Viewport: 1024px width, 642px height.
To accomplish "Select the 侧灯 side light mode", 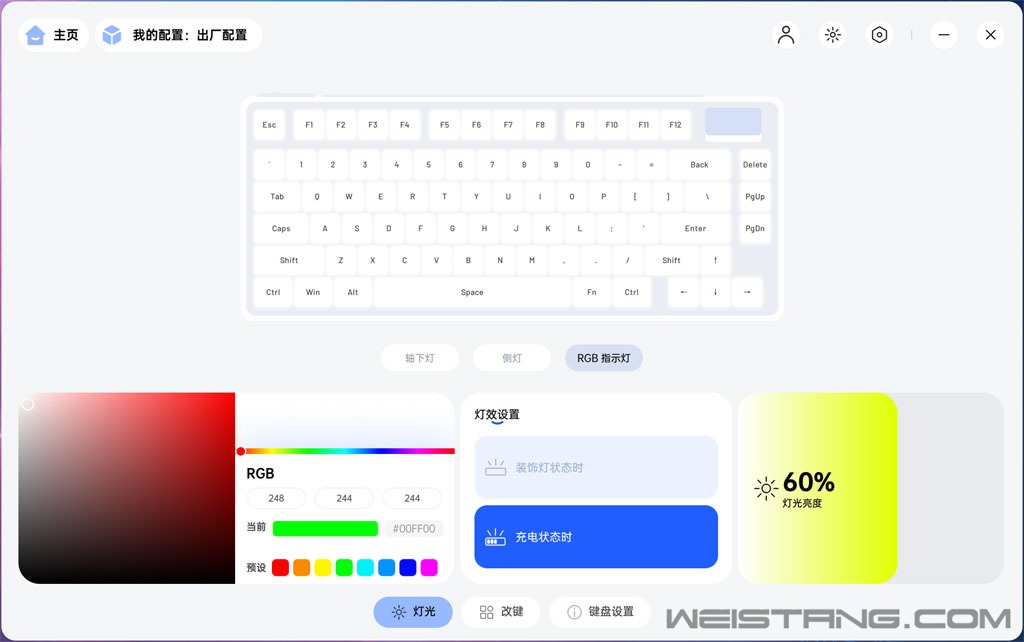I will pos(512,358).
